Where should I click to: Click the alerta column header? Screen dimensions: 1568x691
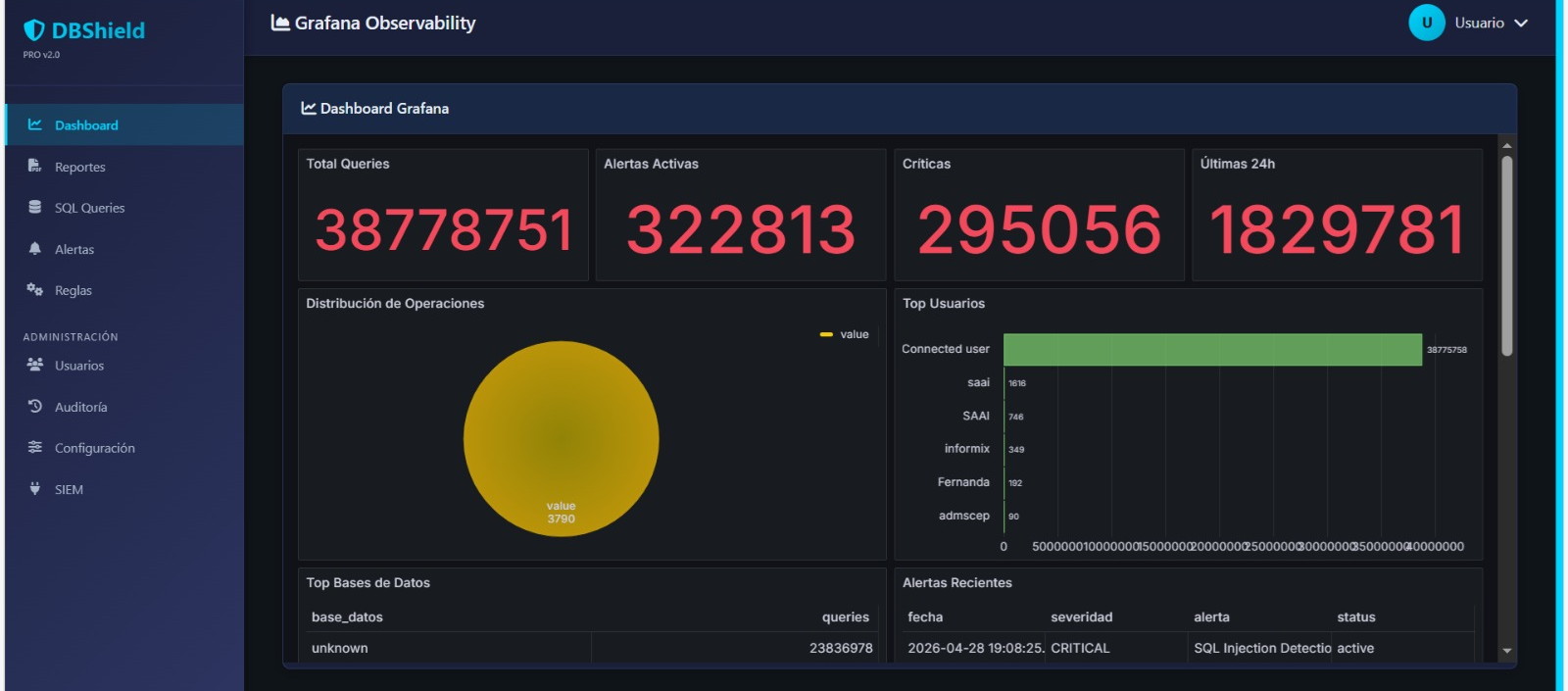pyautogui.click(x=1211, y=617)
